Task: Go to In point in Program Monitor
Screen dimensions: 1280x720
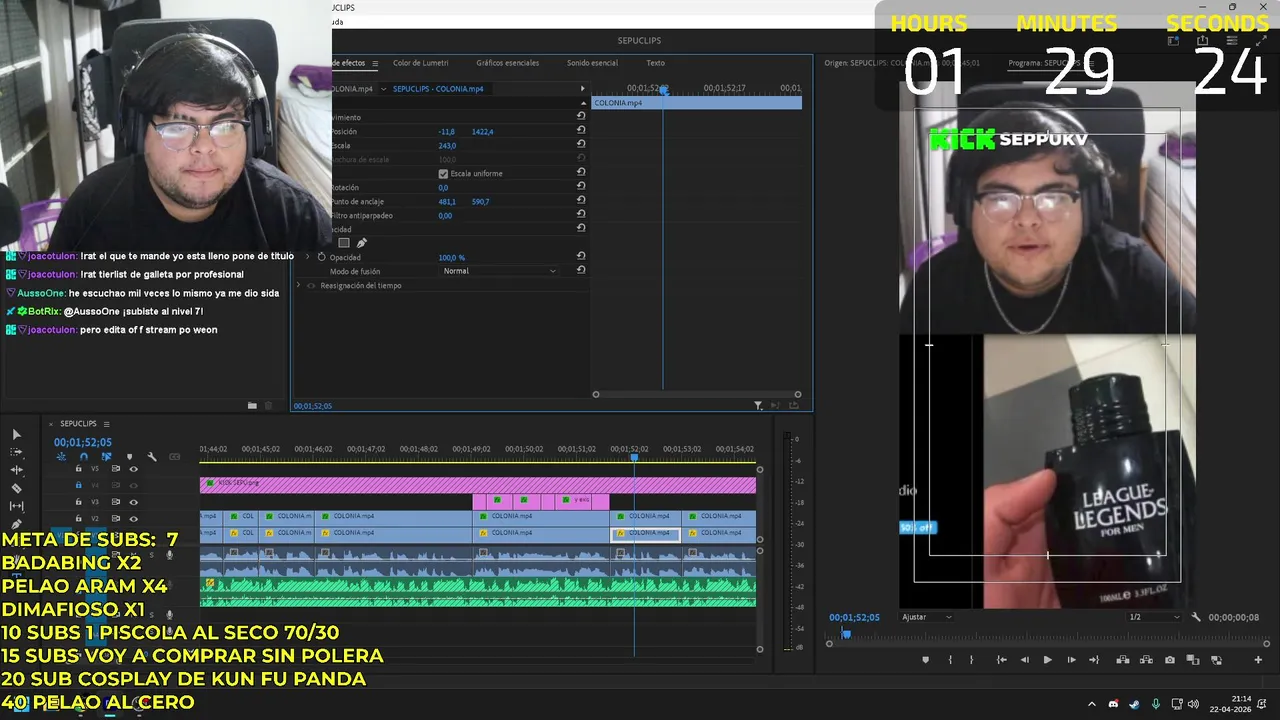Action: click(1002, 660)
